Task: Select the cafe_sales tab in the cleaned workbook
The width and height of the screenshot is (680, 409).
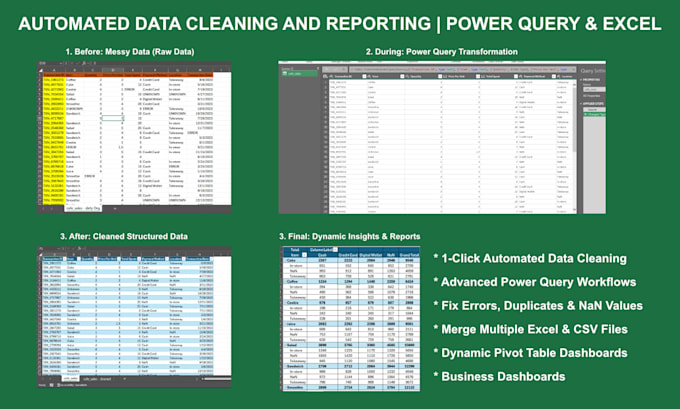Action: (x=71, y=379)
